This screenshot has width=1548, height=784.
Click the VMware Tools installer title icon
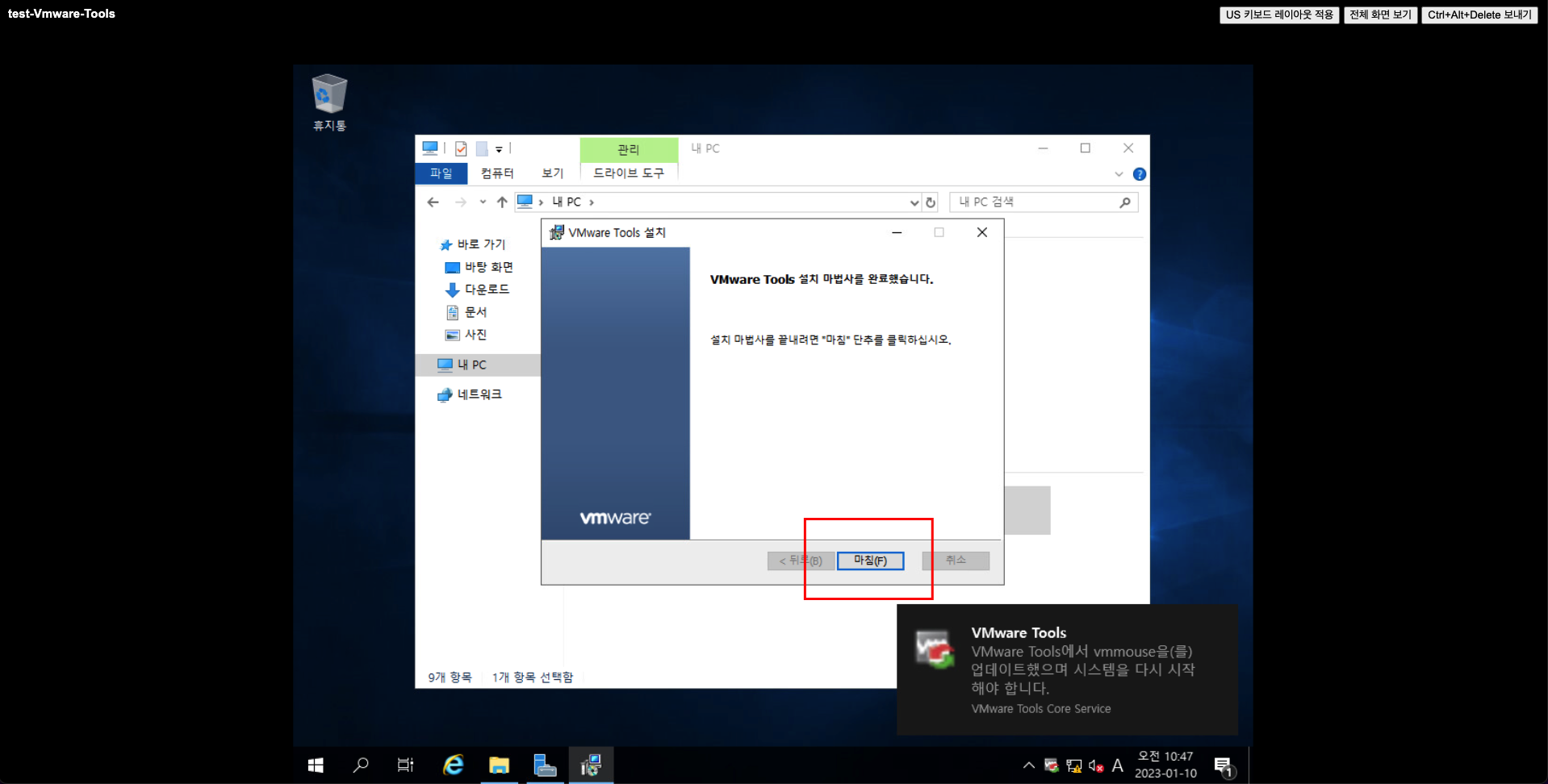pyautogui.click(x=556, y=232)
